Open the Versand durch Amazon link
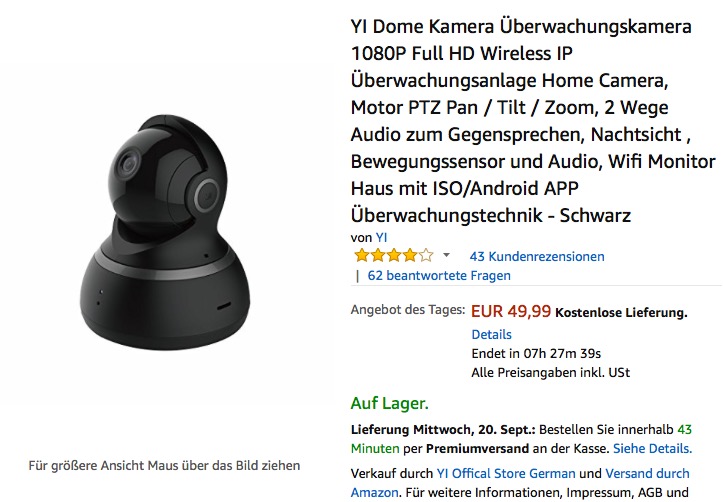723x502 pixels. pos(520,483)
